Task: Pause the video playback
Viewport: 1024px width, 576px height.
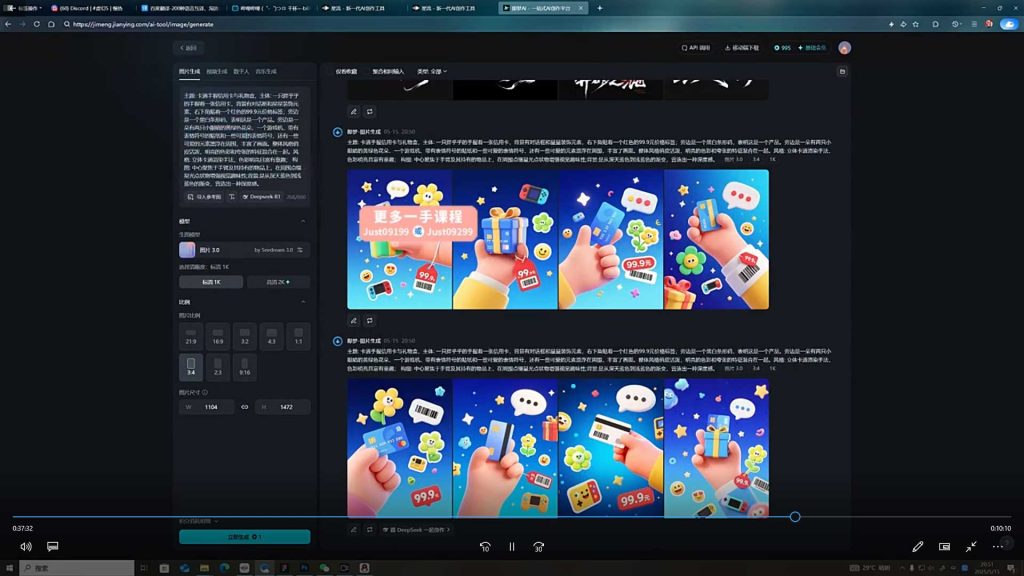Action: 512,547
